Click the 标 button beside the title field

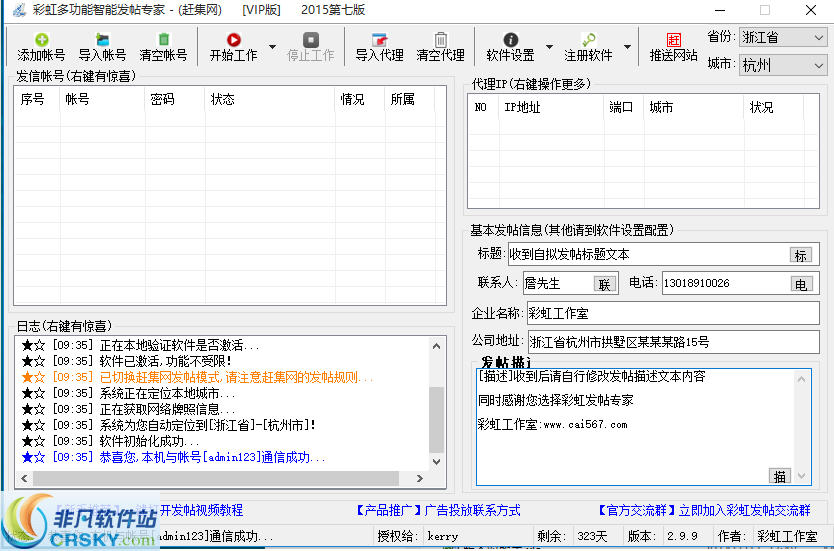point(800,255)
